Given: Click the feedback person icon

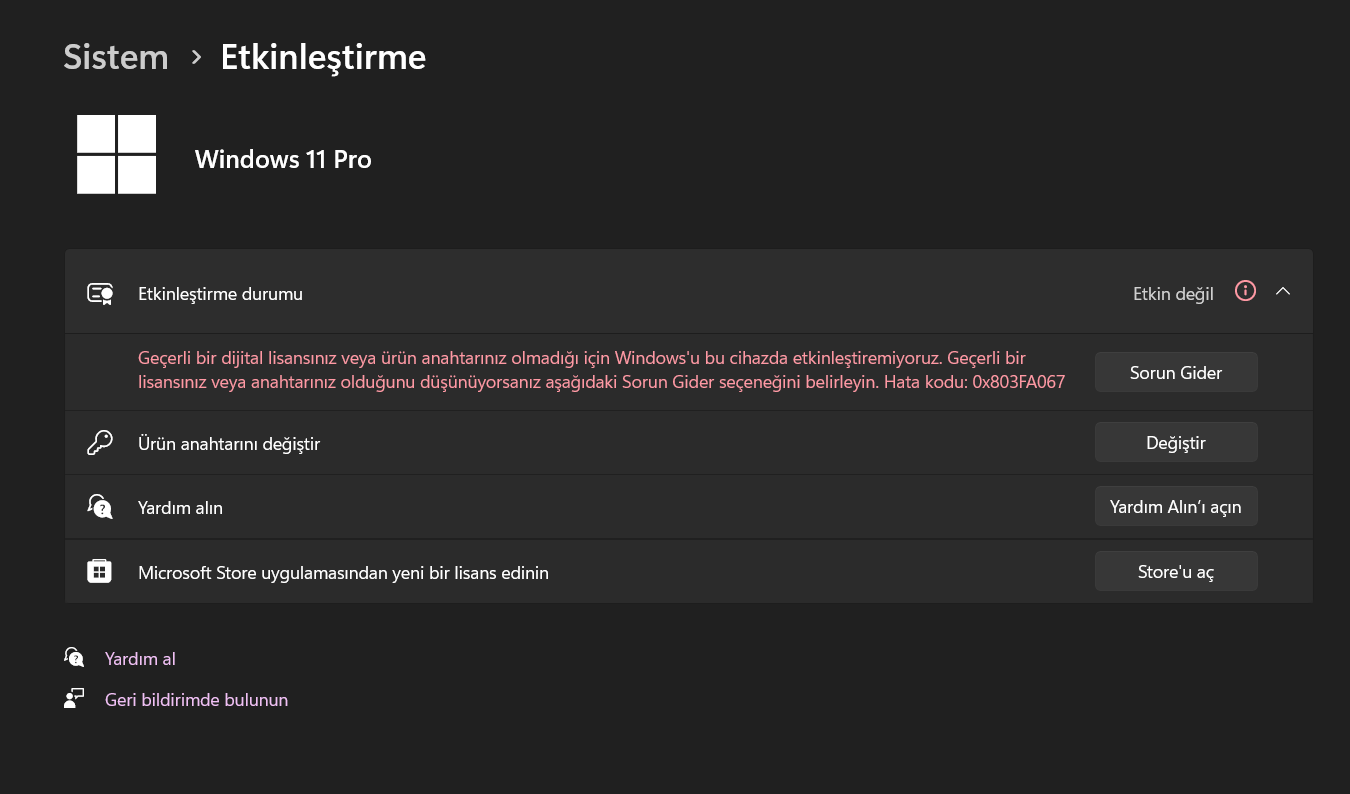Looking at the screenshot, I should [74, 699].
